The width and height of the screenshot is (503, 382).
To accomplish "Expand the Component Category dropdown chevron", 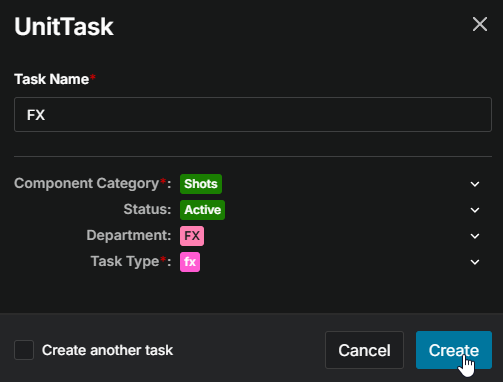I will pyautogui.click(x=475, y=184).
